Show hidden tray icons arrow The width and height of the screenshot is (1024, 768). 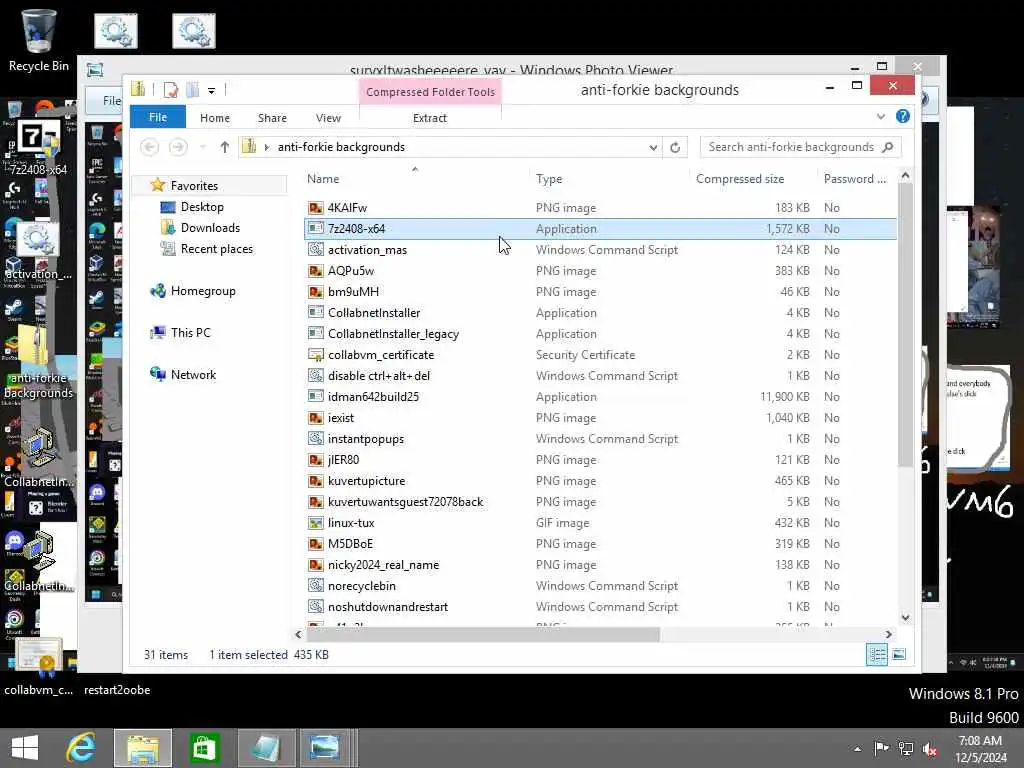[857, 749]
